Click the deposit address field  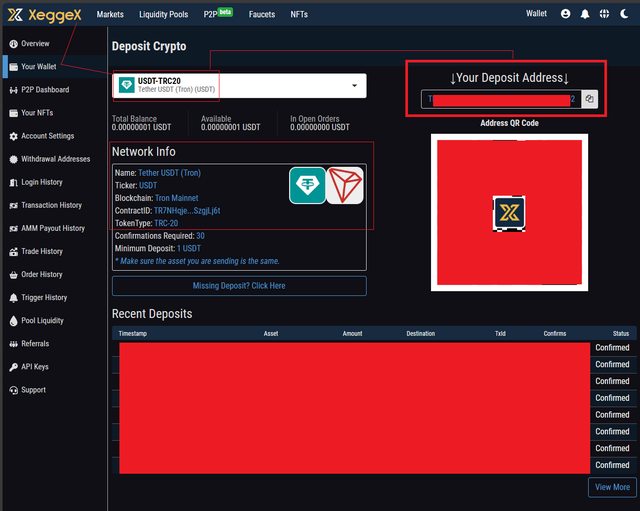click(501, 99)
